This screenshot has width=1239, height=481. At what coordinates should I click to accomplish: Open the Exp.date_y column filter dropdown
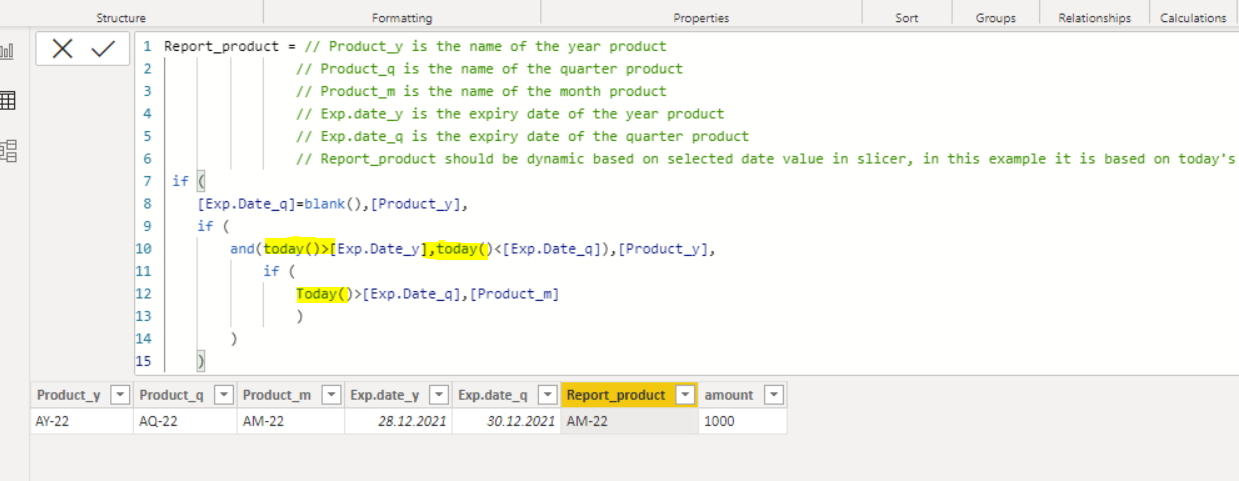coord(437,395)
